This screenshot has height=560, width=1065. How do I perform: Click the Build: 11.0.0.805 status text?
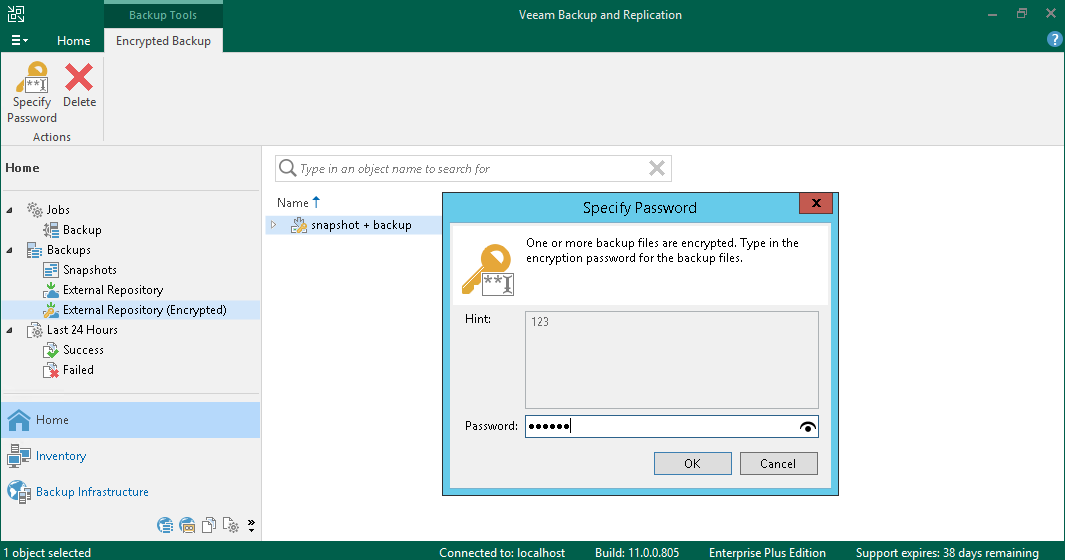[x=637, y=553]
